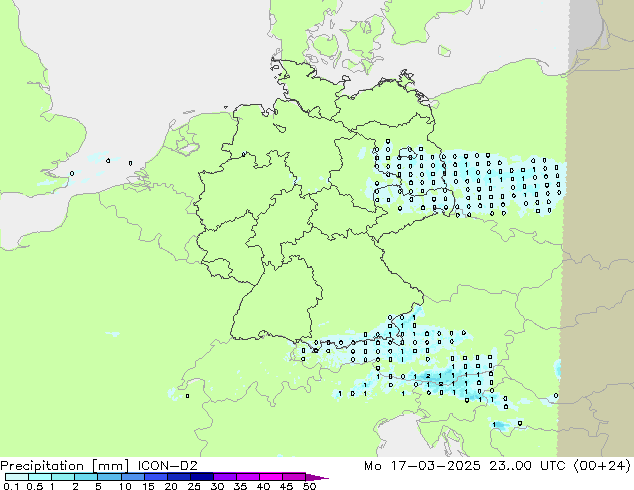Click the '(00+24)' forecast offset text

(602, 466)
